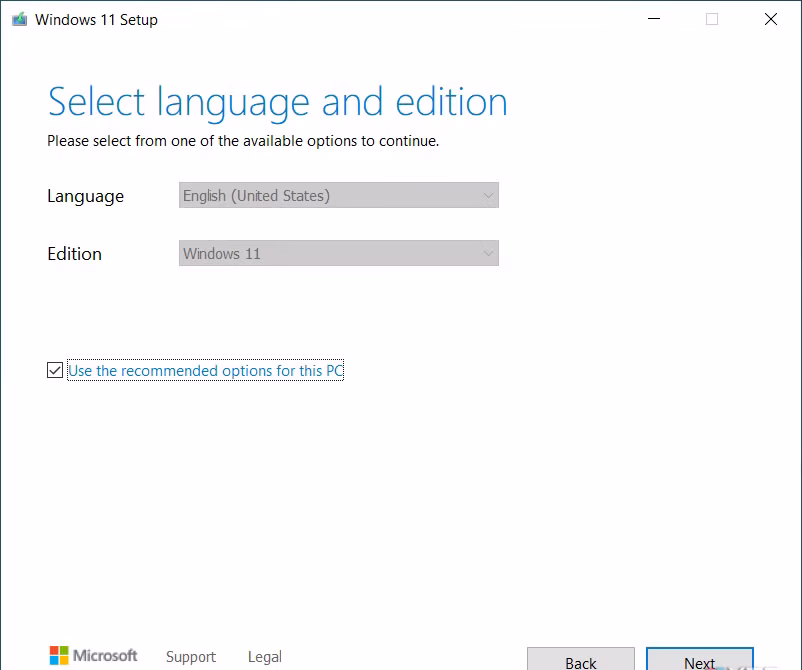
Task: Click the 'Language' field label
Action: coord(85,196)
